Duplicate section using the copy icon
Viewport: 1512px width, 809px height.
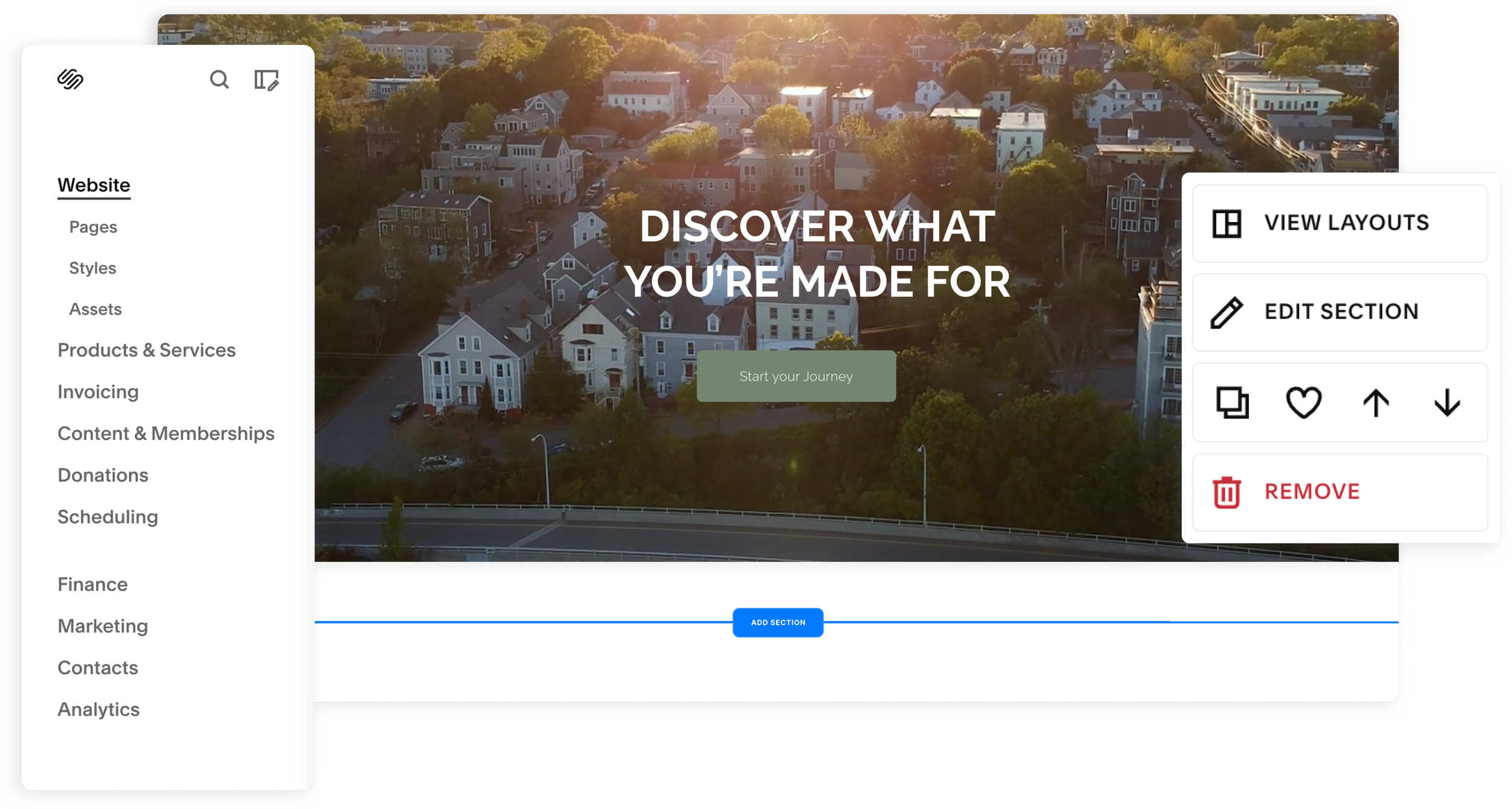(x=1232, y=403)
